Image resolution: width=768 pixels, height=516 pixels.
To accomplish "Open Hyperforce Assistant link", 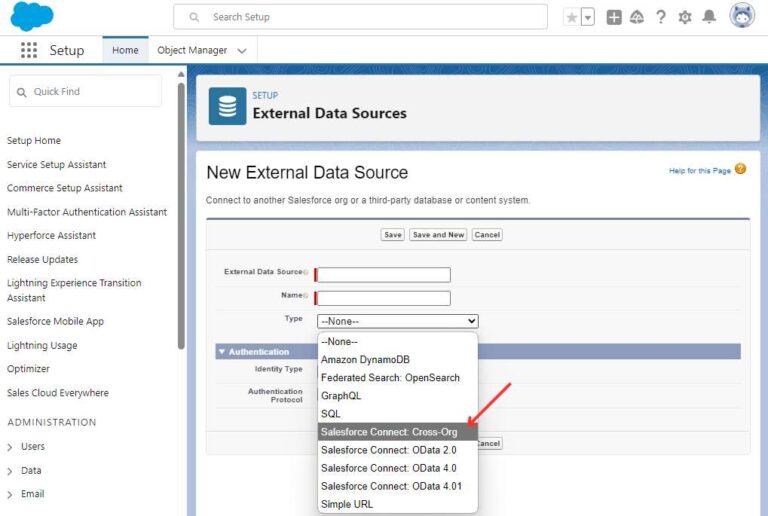I will click(51, 235).
